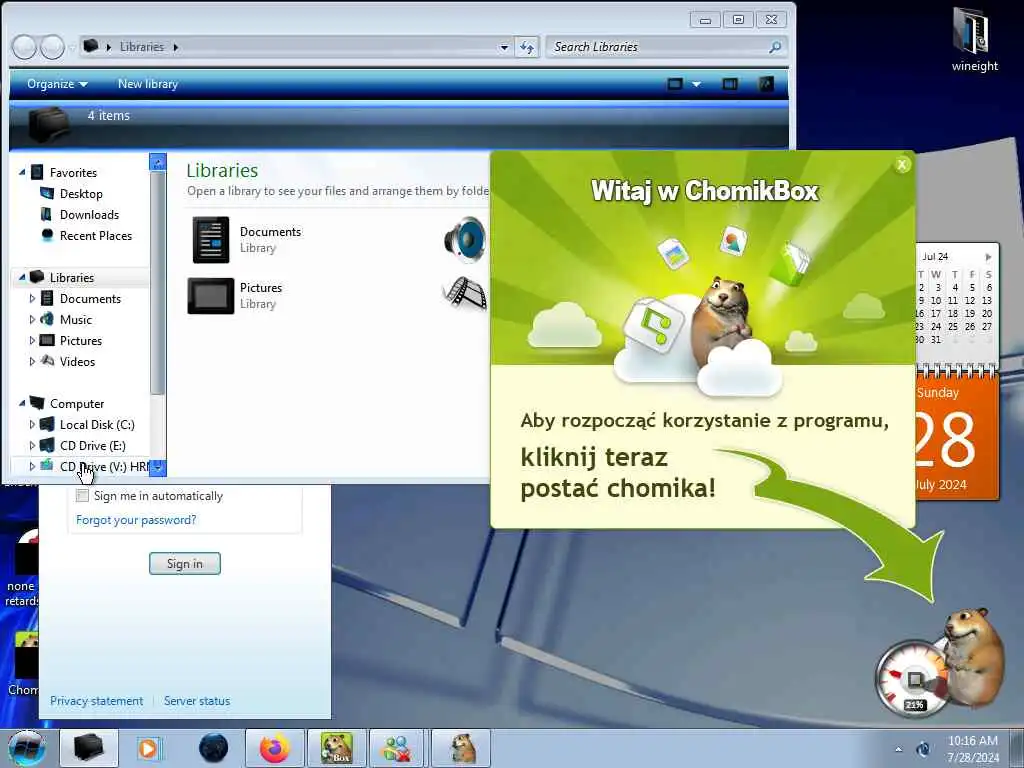Click New library in toolbar
Image resolution: width=1024 pixels, height=768 pixels.
coord(148,84)
